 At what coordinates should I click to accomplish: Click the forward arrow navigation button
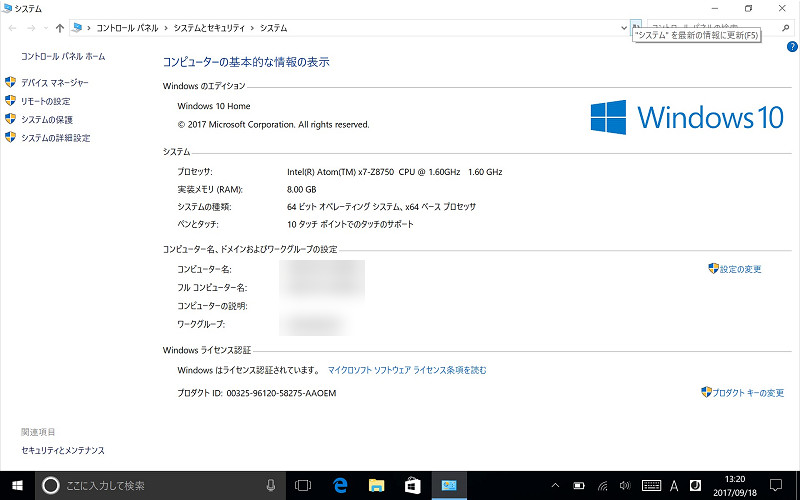(x=31, y=28)
